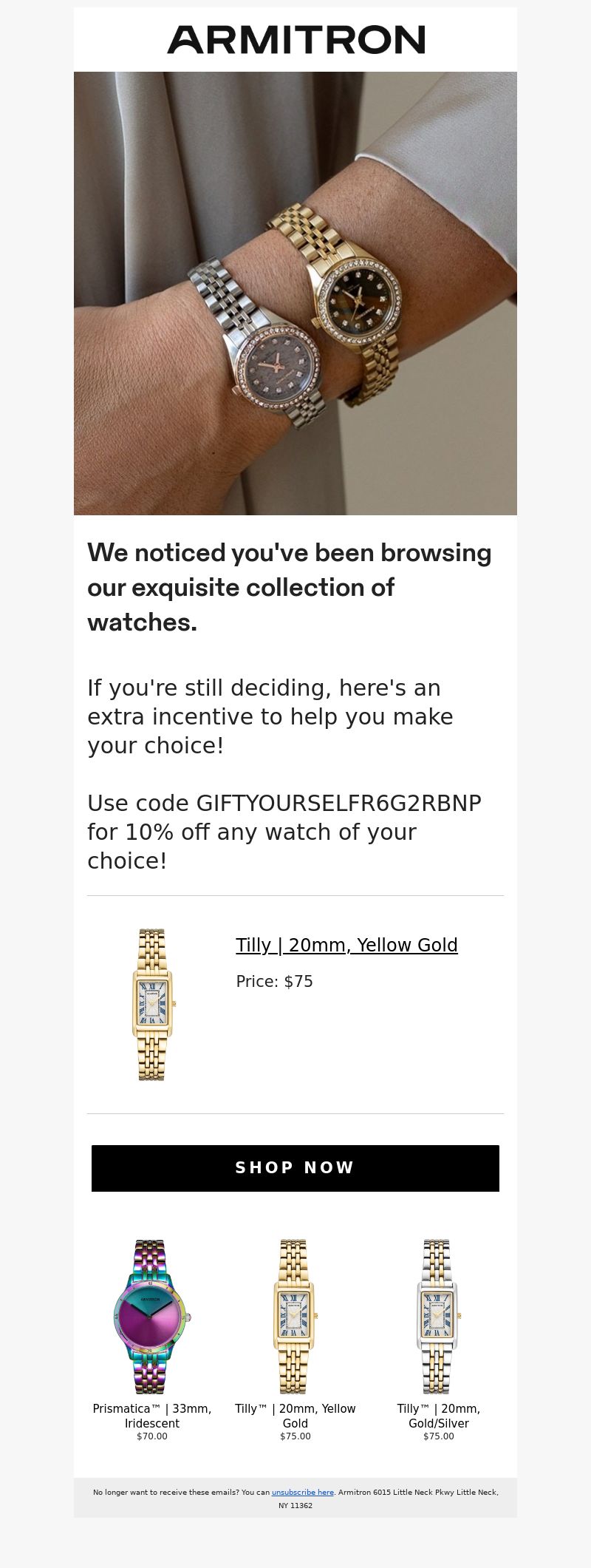Open 'Tilly™ | 20mm, Gold/Silver' product title
The height and width of the screenshot is (1568, 591).
(x=439, y=1416)
